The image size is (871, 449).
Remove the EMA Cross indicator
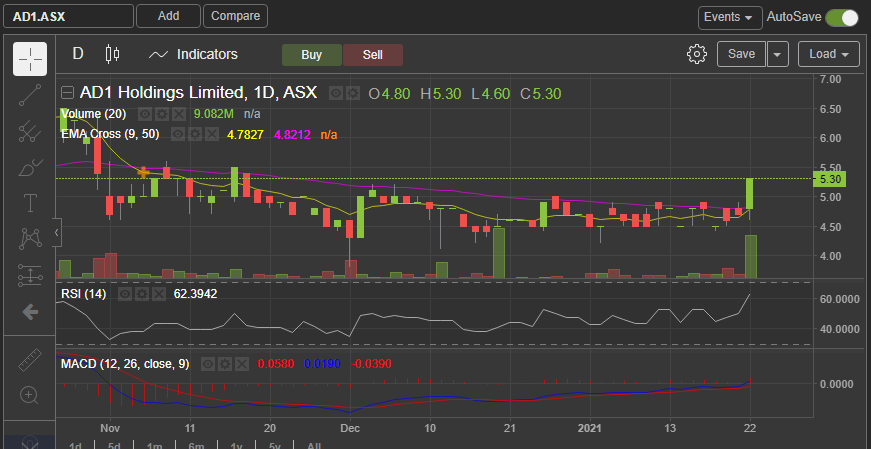tap(211, 134)
